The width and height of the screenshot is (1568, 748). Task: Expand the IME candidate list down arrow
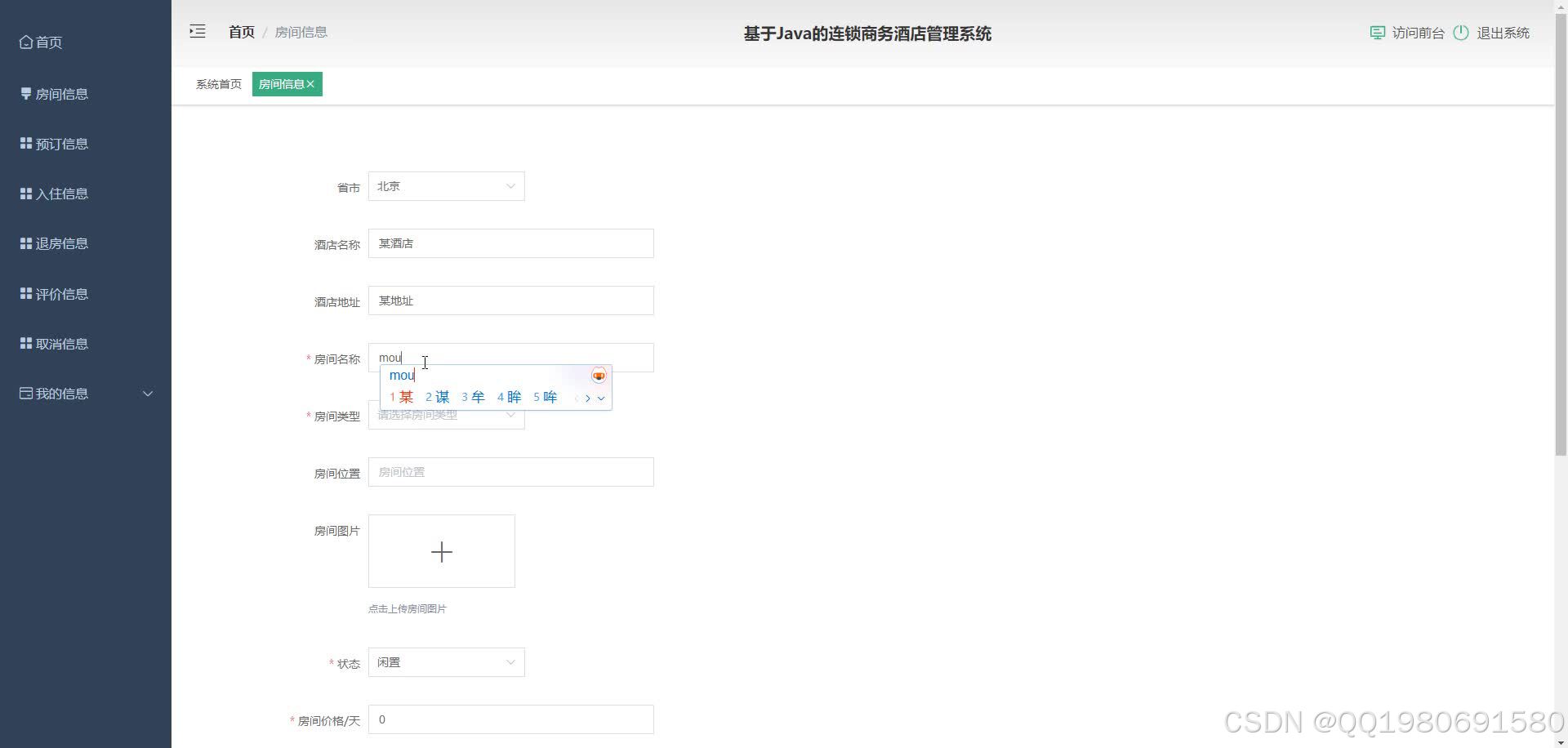coord(601,398)
